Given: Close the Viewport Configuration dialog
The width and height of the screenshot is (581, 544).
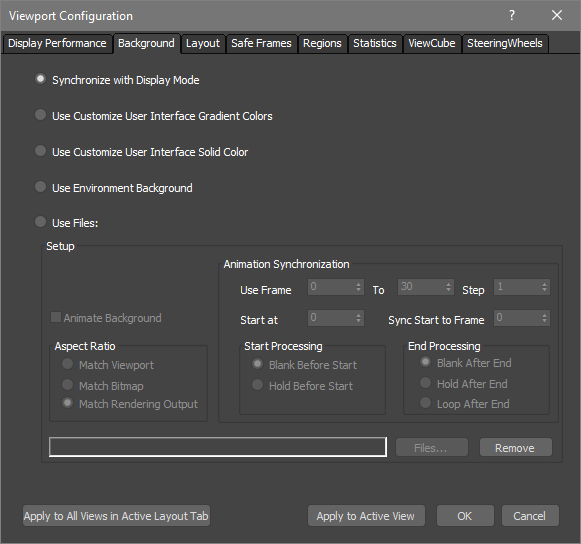Looking at the screenshot, I should pos(557,16).
